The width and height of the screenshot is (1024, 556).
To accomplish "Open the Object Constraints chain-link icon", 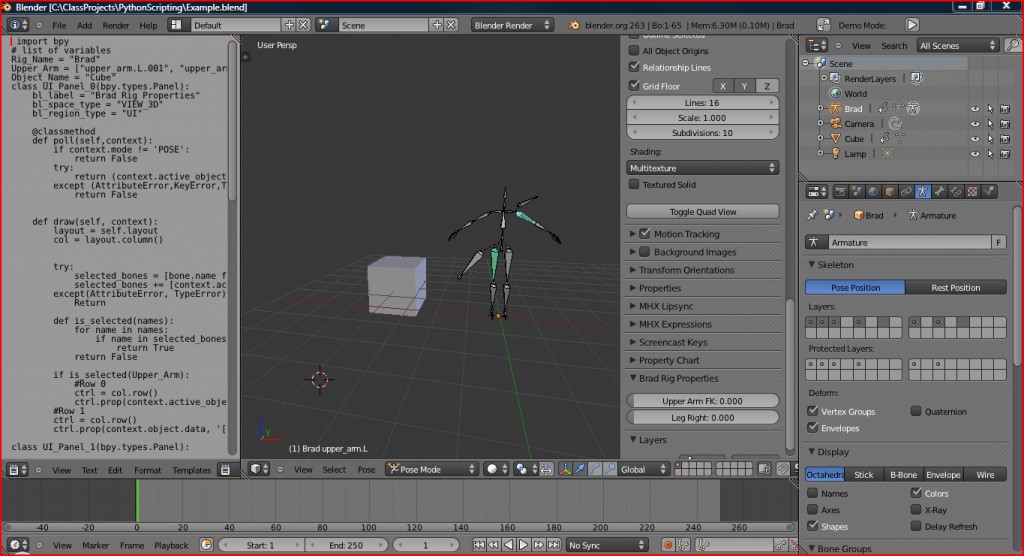I will [906, 192].
